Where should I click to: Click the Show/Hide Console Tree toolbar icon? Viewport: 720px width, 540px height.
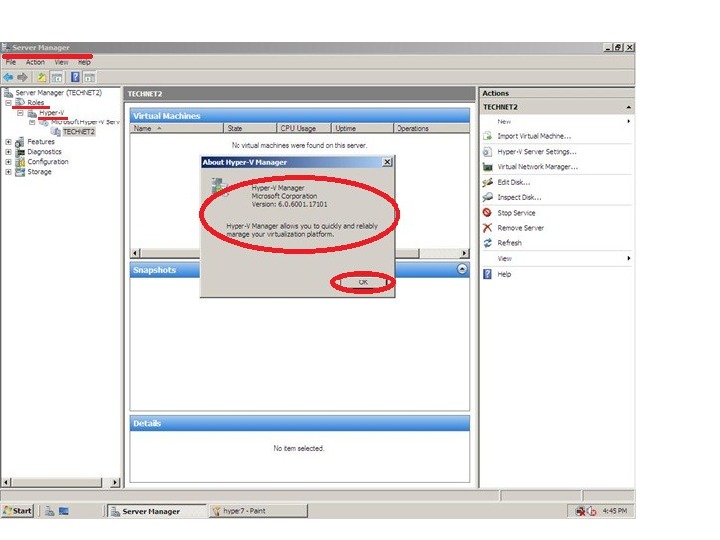(57, 77)
